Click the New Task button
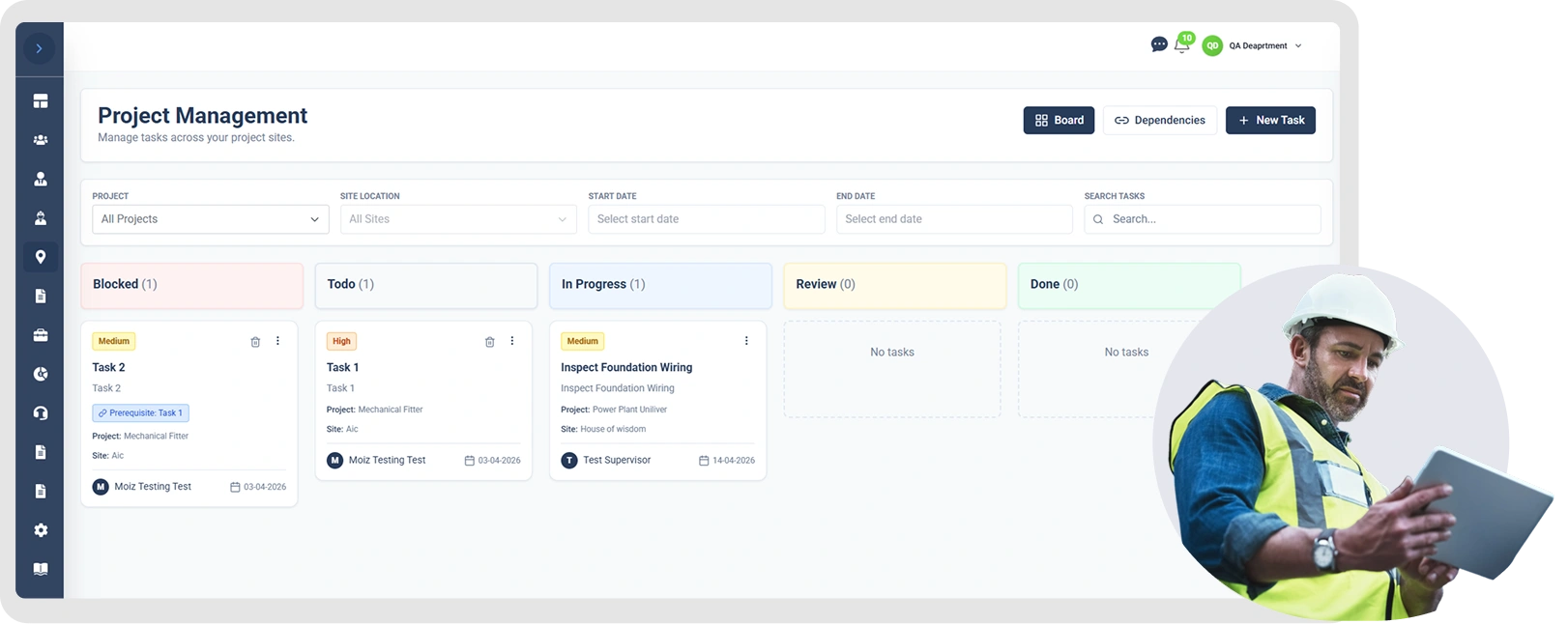This screenshot has width=1568, height=624. [1270, 120]
